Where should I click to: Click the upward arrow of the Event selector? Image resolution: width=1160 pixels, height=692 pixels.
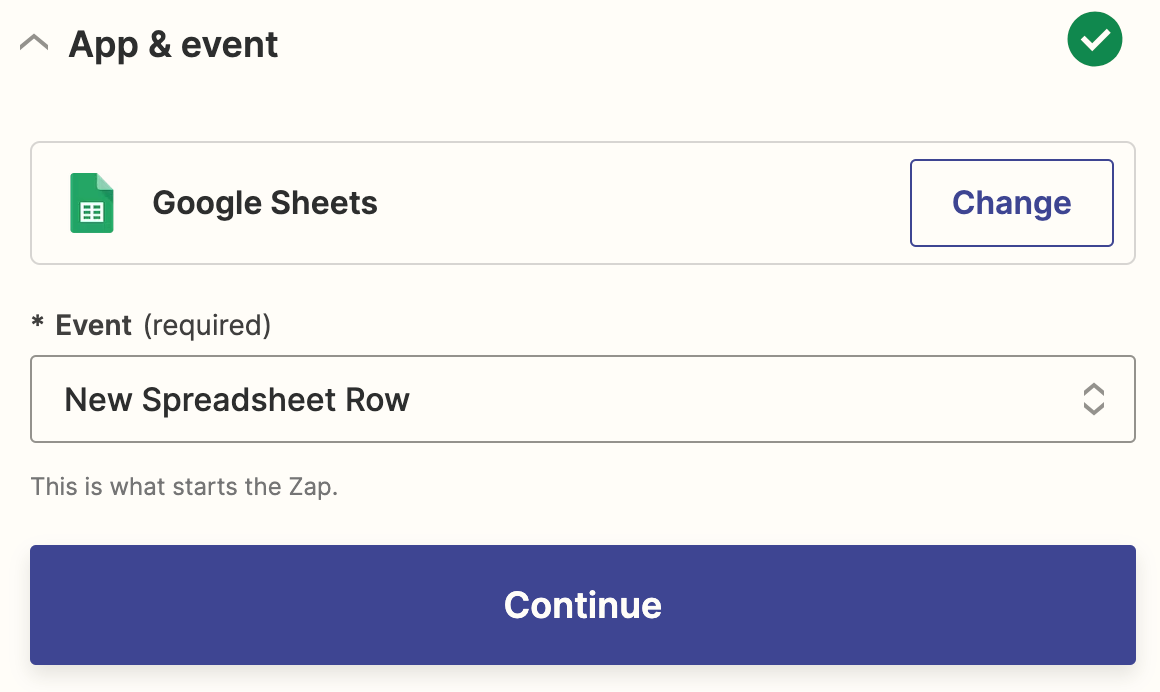tap(1093, 389)
